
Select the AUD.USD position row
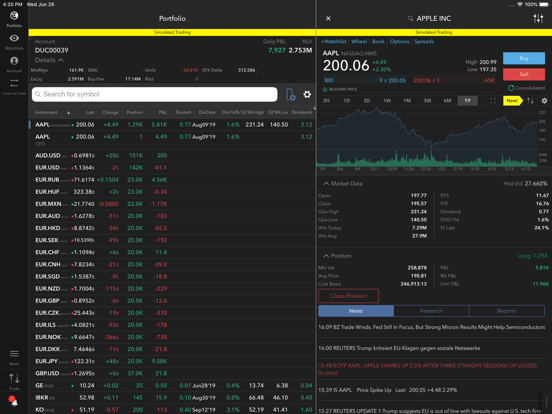(172, 156)
